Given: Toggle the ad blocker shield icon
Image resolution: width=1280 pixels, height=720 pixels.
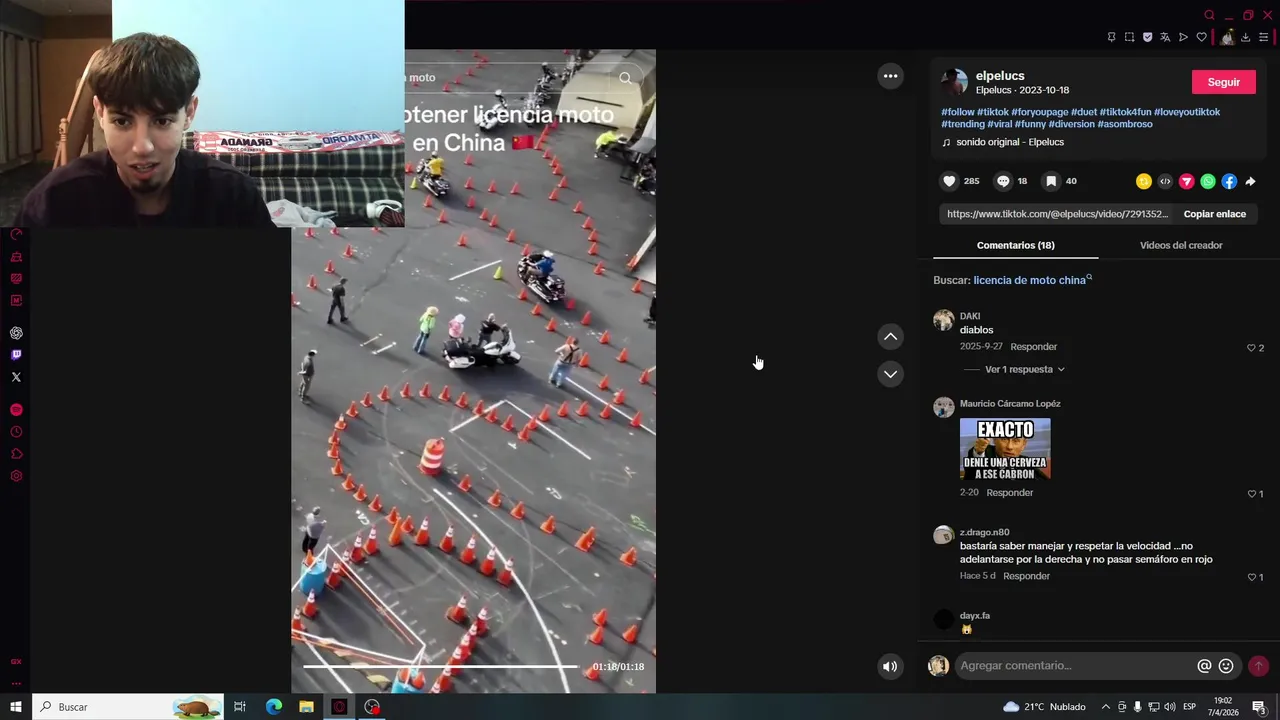Looking at the screenshot, I should (x=1147, y=37).
